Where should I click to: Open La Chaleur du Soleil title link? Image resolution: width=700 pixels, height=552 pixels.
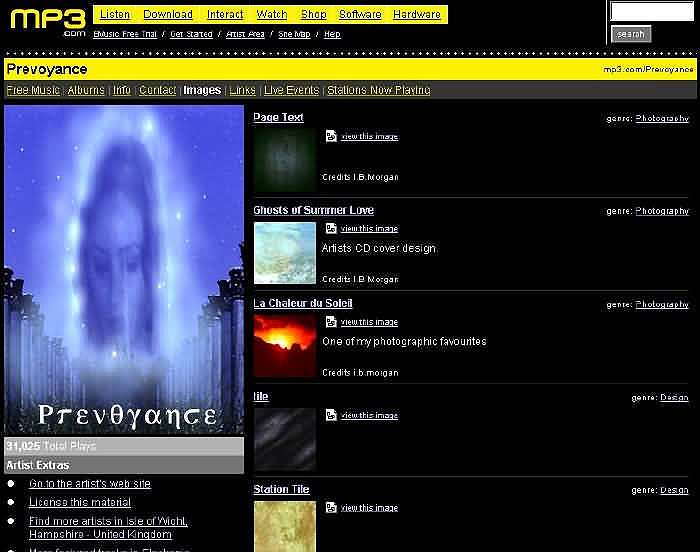click(x=303, y=303)
